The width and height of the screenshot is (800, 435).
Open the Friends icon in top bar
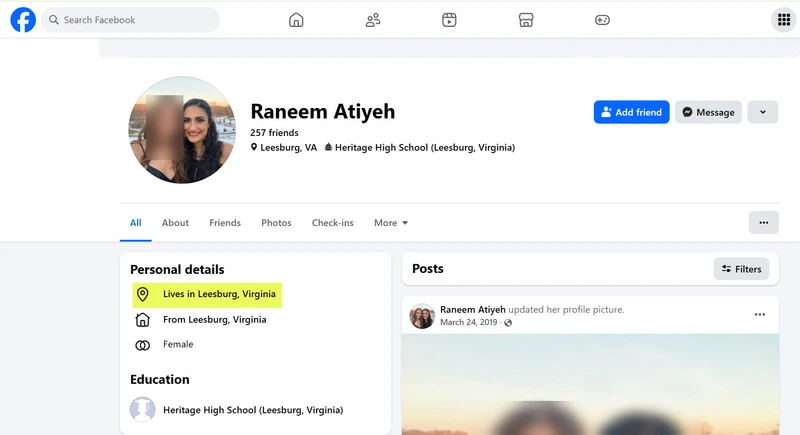pyautogui.click(x=373, y=20)
